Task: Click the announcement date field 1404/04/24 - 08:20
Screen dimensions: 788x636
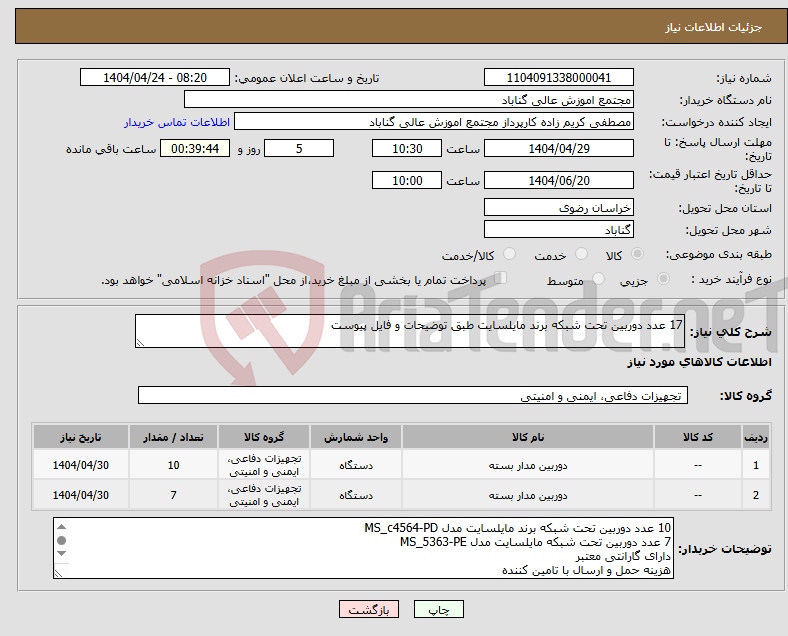Action: coord(155,77)
